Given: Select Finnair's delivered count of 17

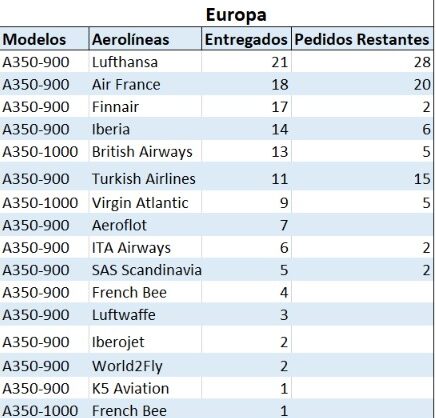Looking at the screenshot, I should tap(246, 107).
